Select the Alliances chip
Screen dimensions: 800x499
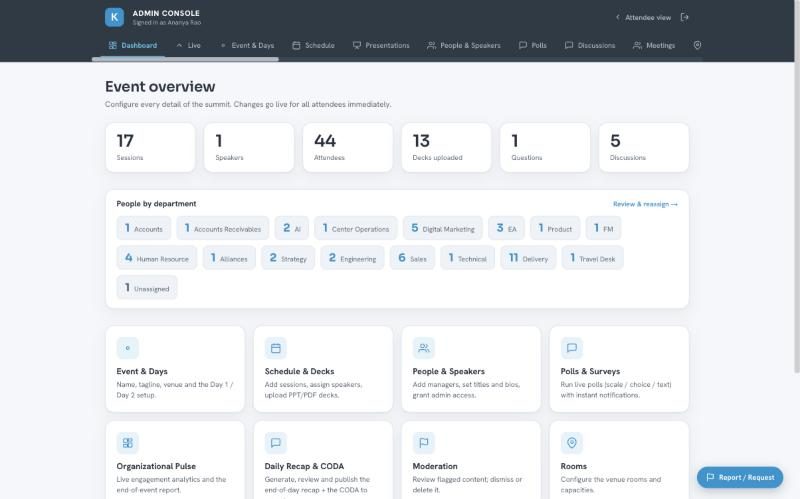229,258
